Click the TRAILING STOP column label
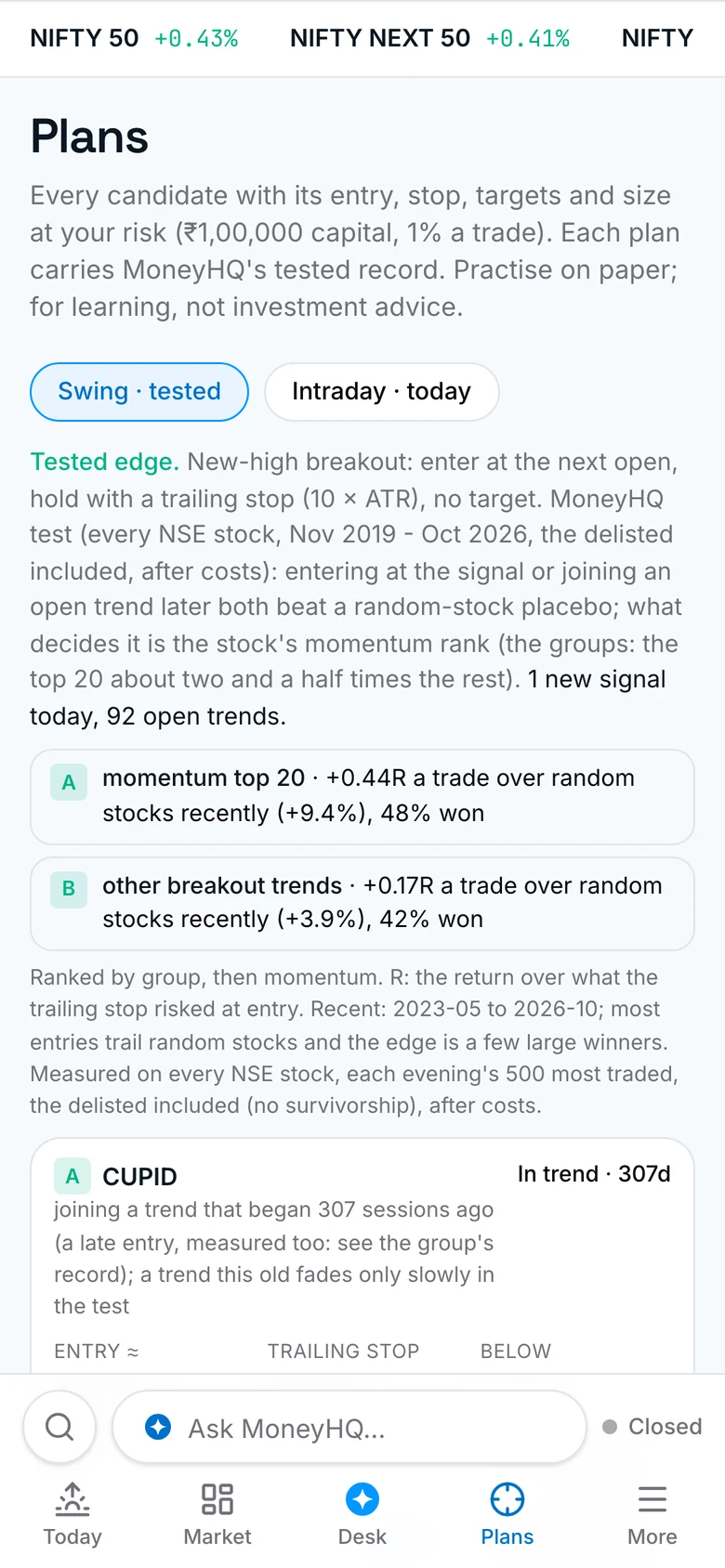 click(x=343, y=1351)
